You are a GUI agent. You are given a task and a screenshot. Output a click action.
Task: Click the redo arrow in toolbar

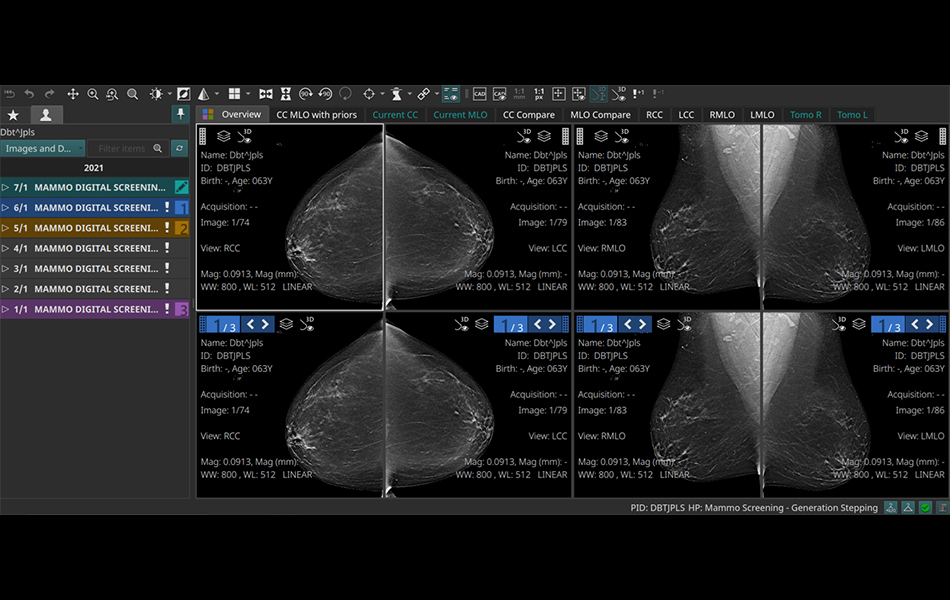[x=50, y=94]
